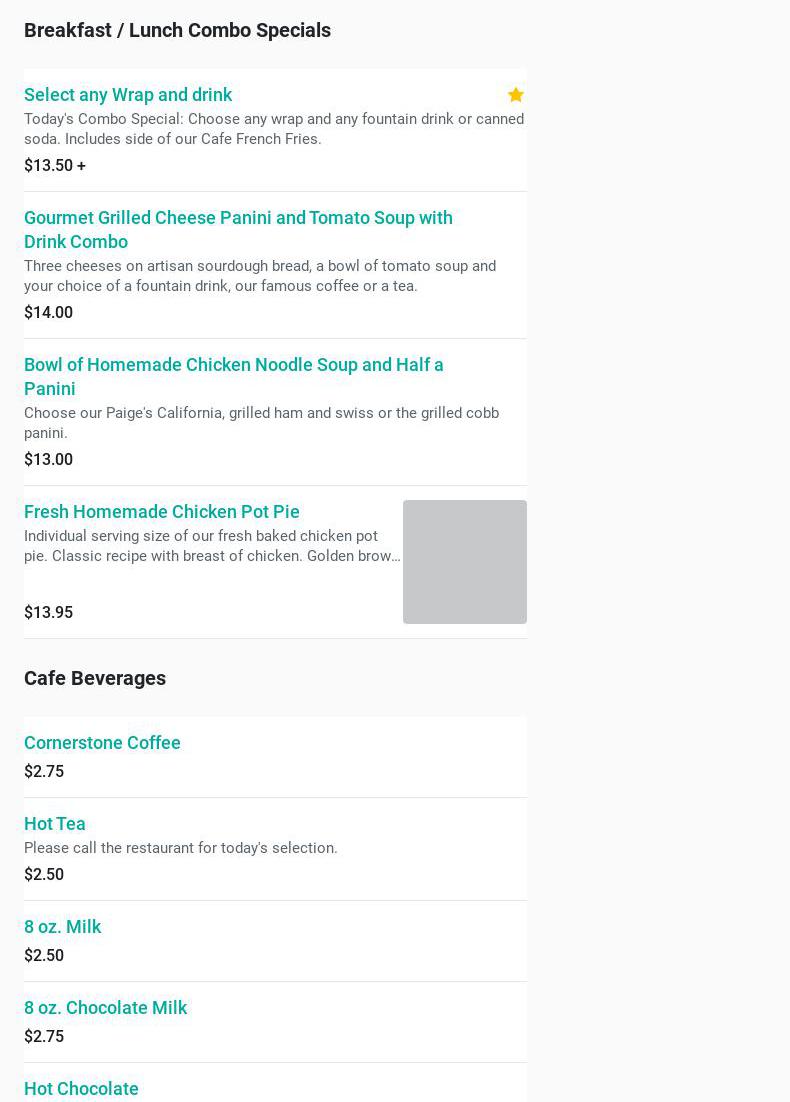Click the $2.75 Cornerstone Coffee price
The height and width of the screenshot is (1102, 790).
tap(44, 772)
